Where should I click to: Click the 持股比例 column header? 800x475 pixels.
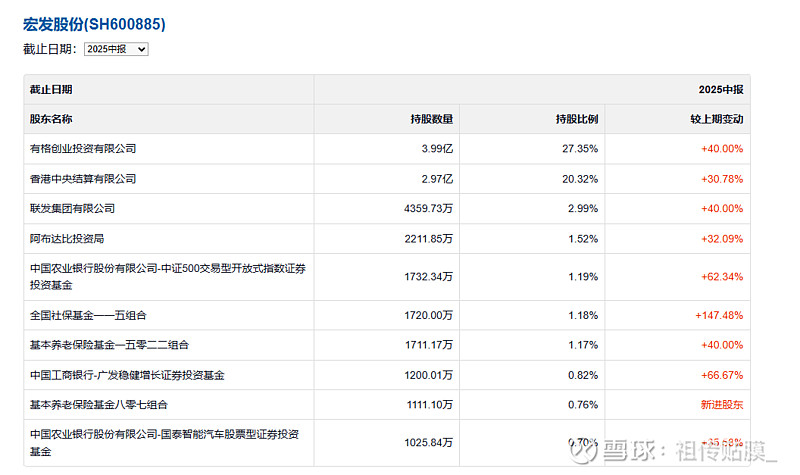[577, 119]
